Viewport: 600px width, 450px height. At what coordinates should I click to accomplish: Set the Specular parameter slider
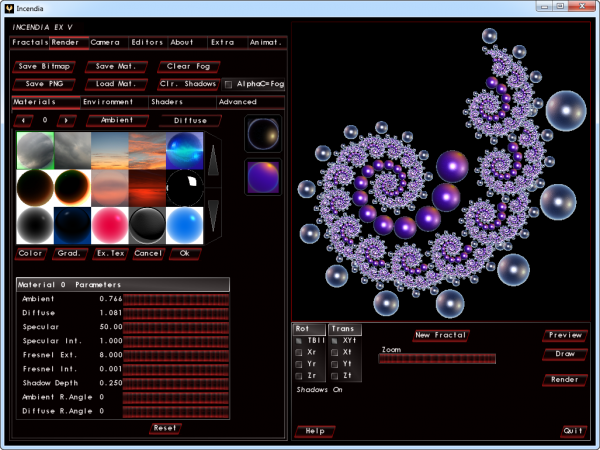point(176,327)
